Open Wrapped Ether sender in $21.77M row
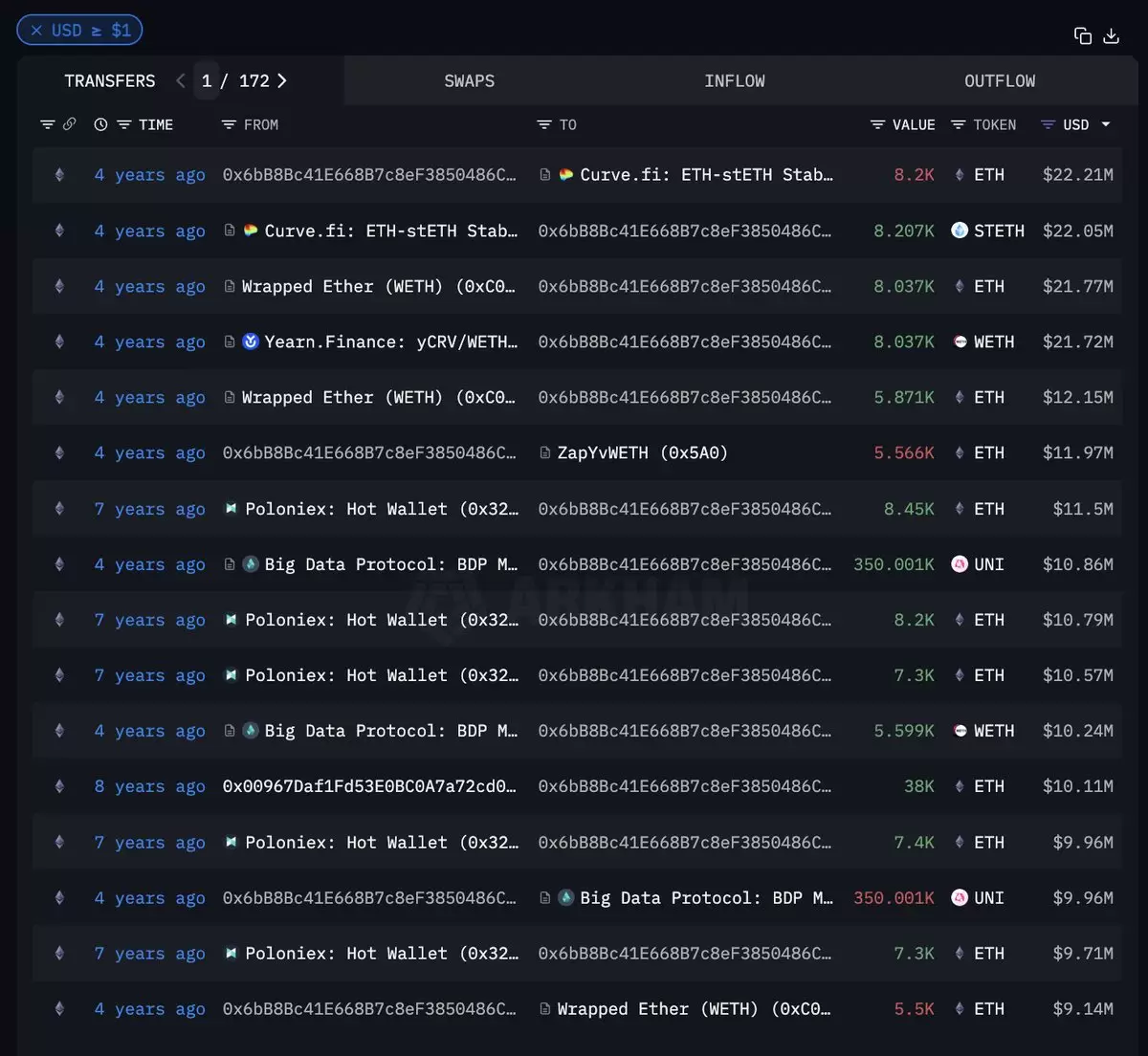Image resolution: width=1148 pixels, height=1056 pixels. [x=379, y=286]
